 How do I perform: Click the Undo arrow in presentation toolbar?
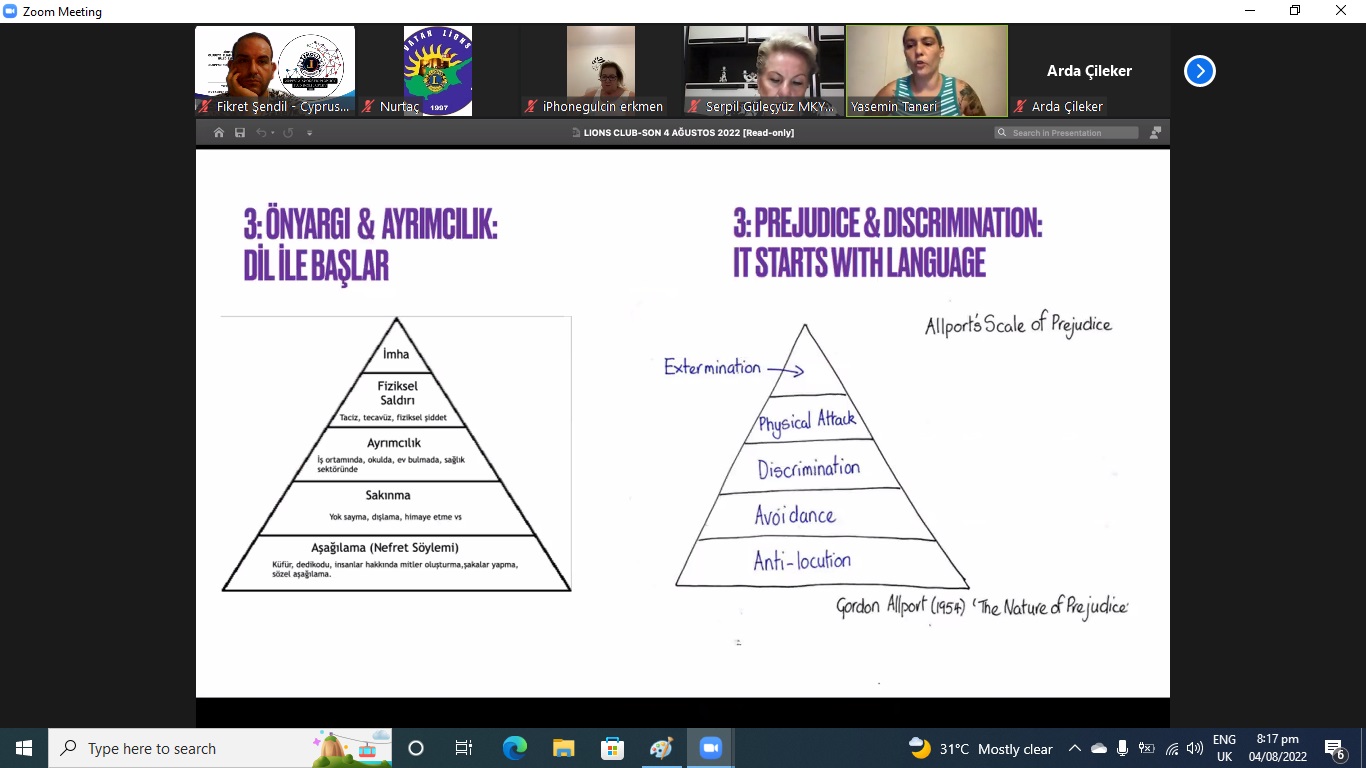tap(261, 133)
